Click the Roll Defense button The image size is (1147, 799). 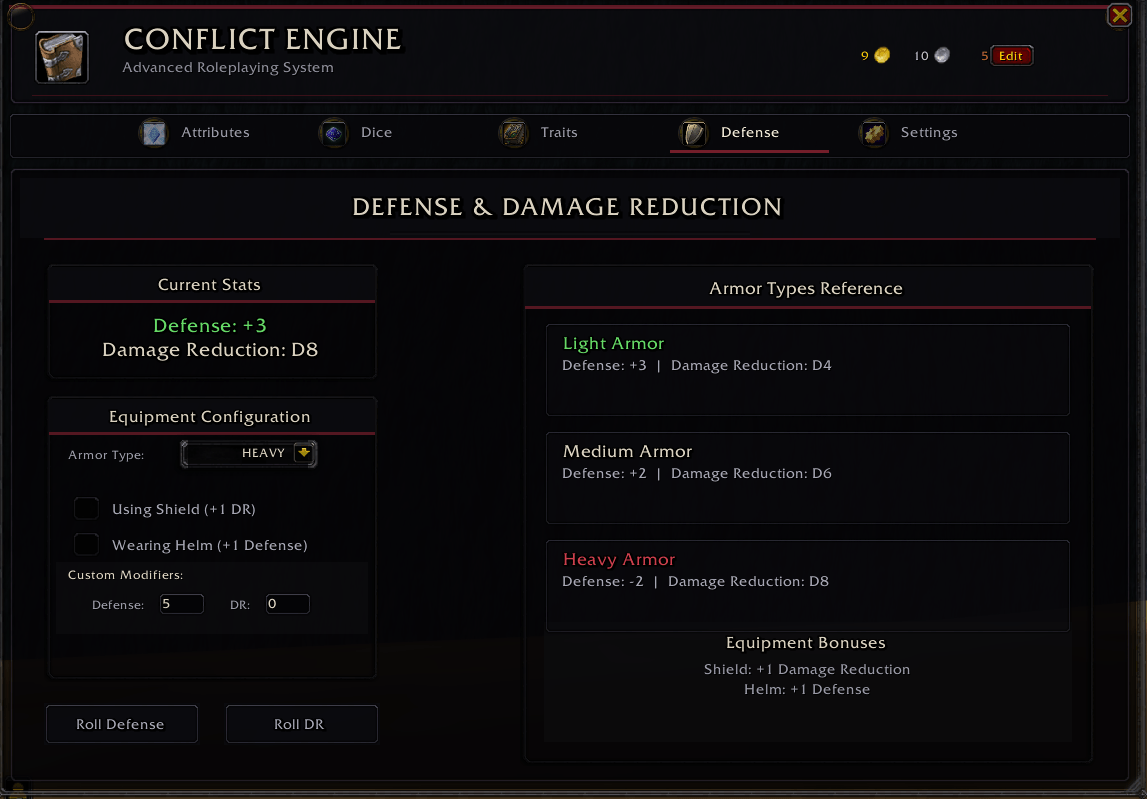pos(122,724)
